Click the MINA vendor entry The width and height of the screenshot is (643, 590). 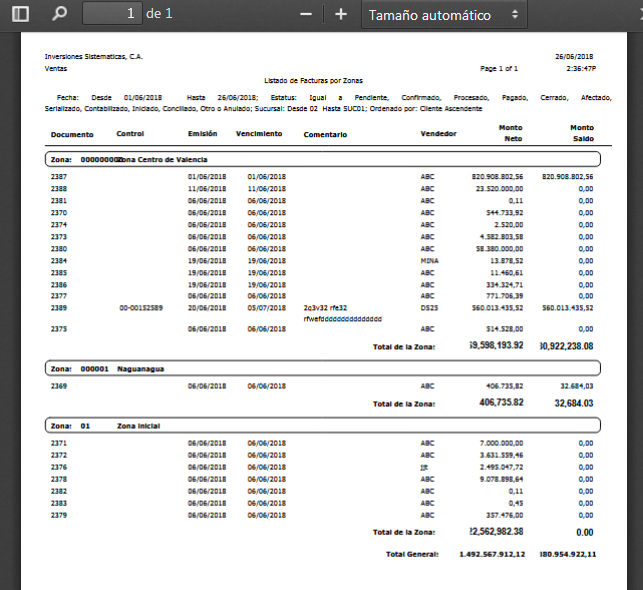[430, 260]
